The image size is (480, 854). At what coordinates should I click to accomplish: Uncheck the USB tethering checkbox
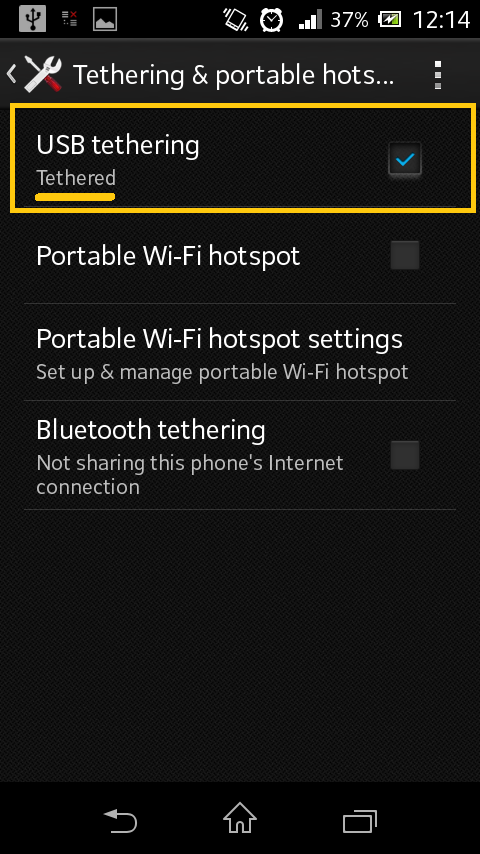click(x=405, y=159)
